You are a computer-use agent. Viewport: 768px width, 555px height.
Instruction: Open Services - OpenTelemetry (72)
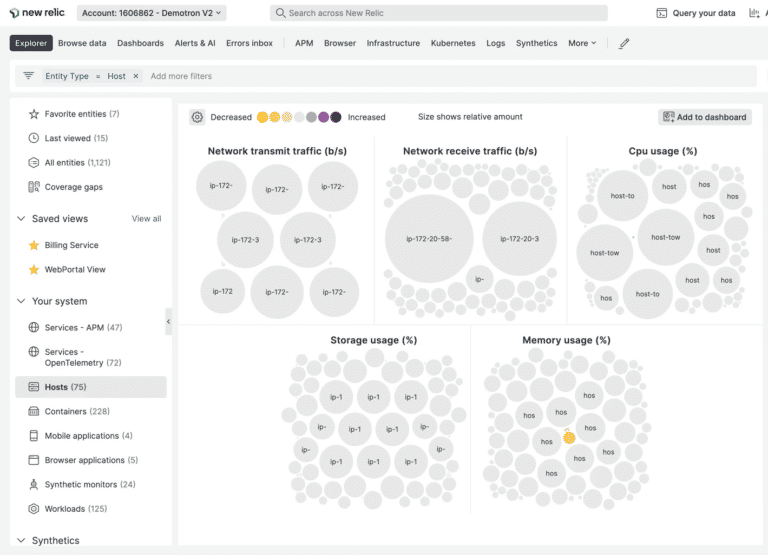coord(83,357)
